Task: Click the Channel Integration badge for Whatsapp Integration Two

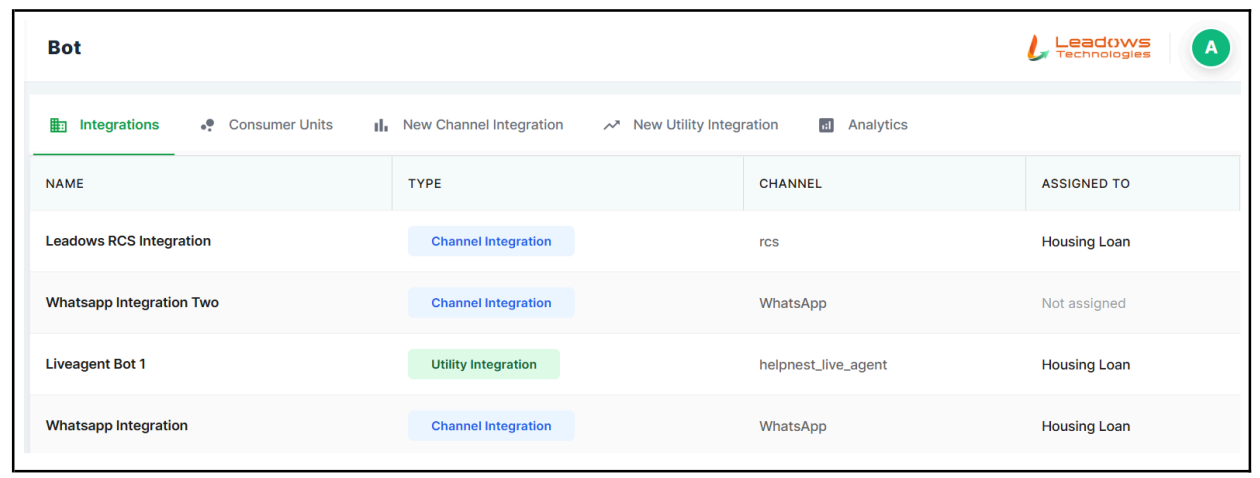Action: 491,303
